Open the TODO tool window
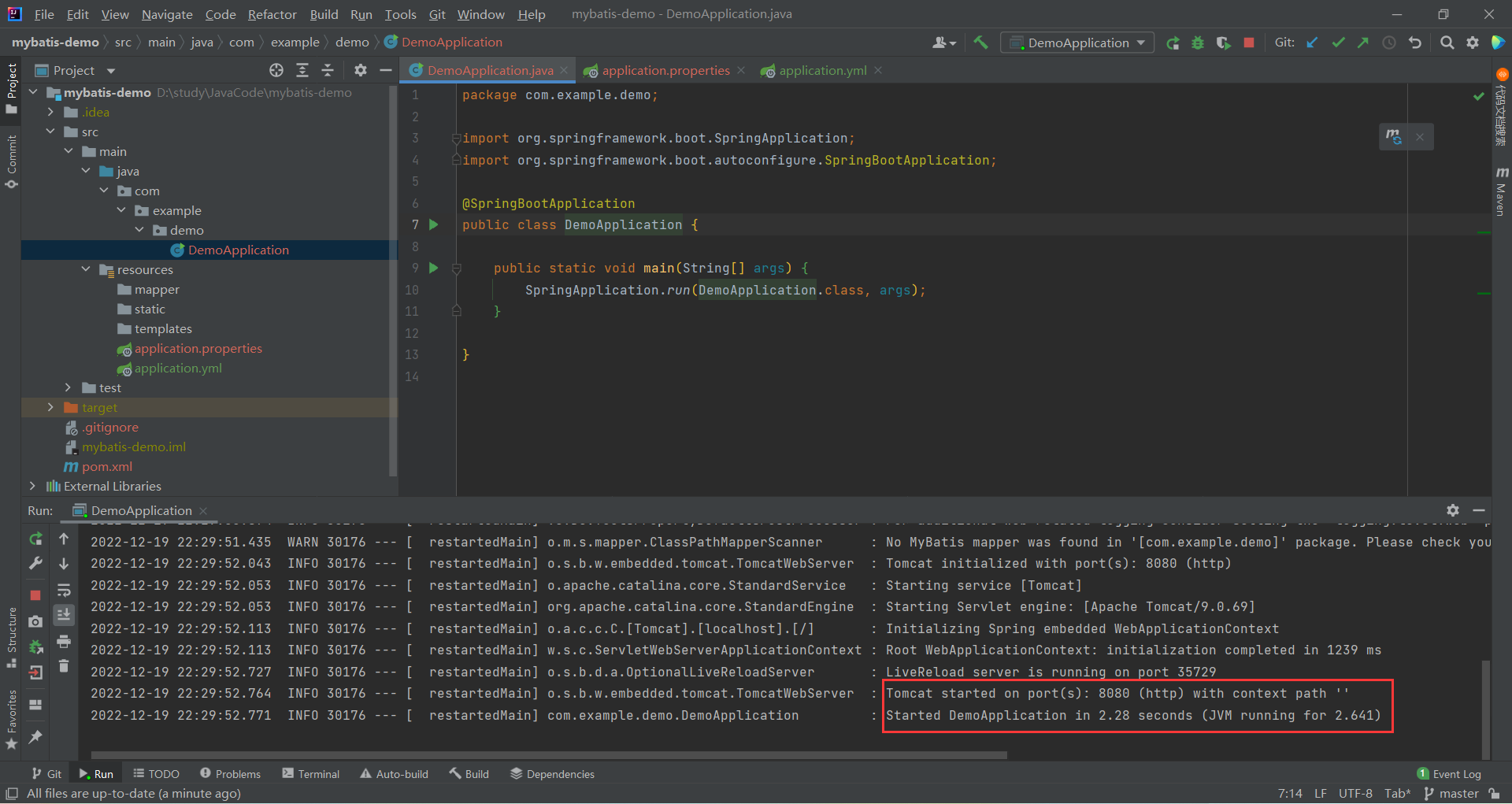Viewport: 1512px width, 804px height. [x=156, y=774]
